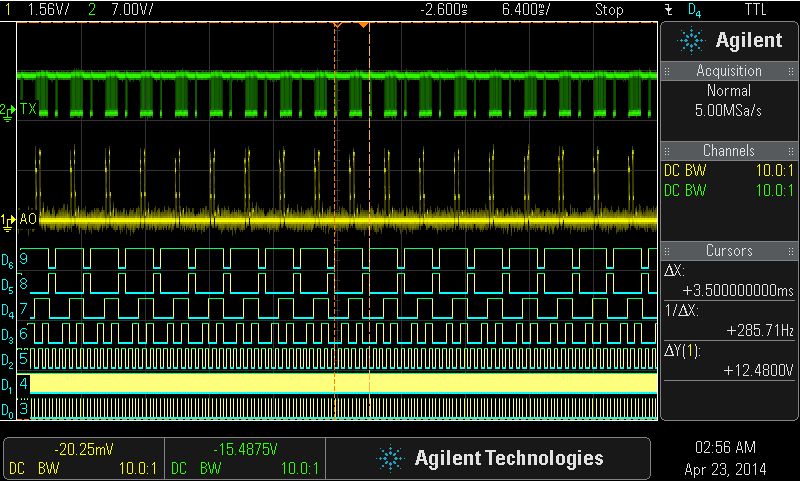
Task: Select digital channel D6 label
Action: tap(7, 262)
